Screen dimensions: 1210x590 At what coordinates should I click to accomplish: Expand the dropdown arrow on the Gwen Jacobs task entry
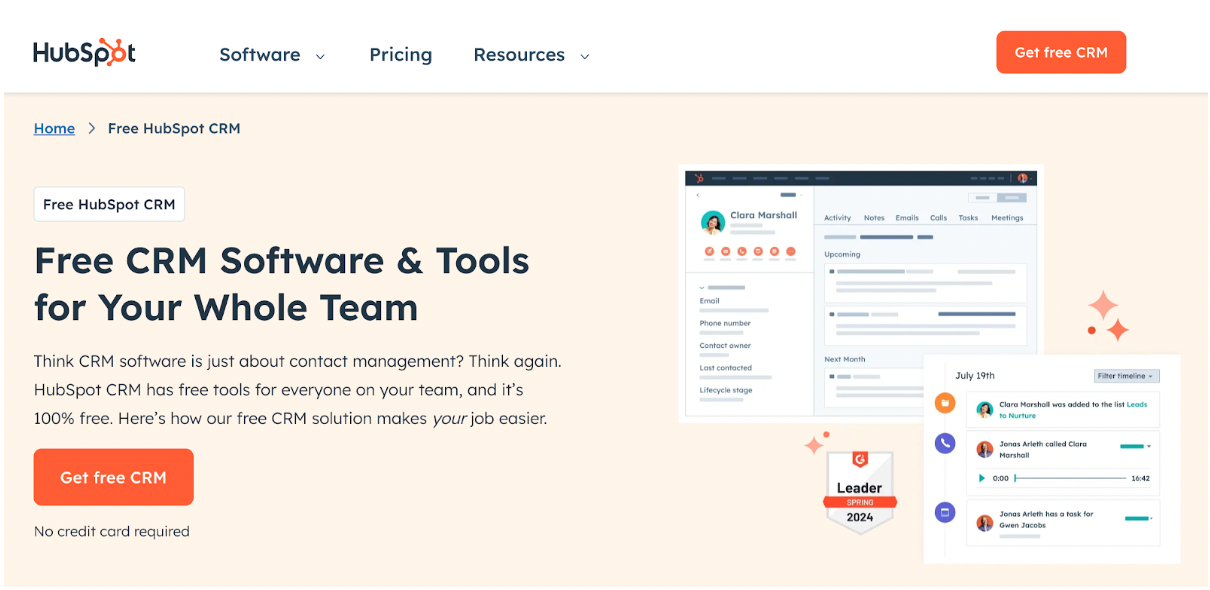click(x=1151, y=518)
